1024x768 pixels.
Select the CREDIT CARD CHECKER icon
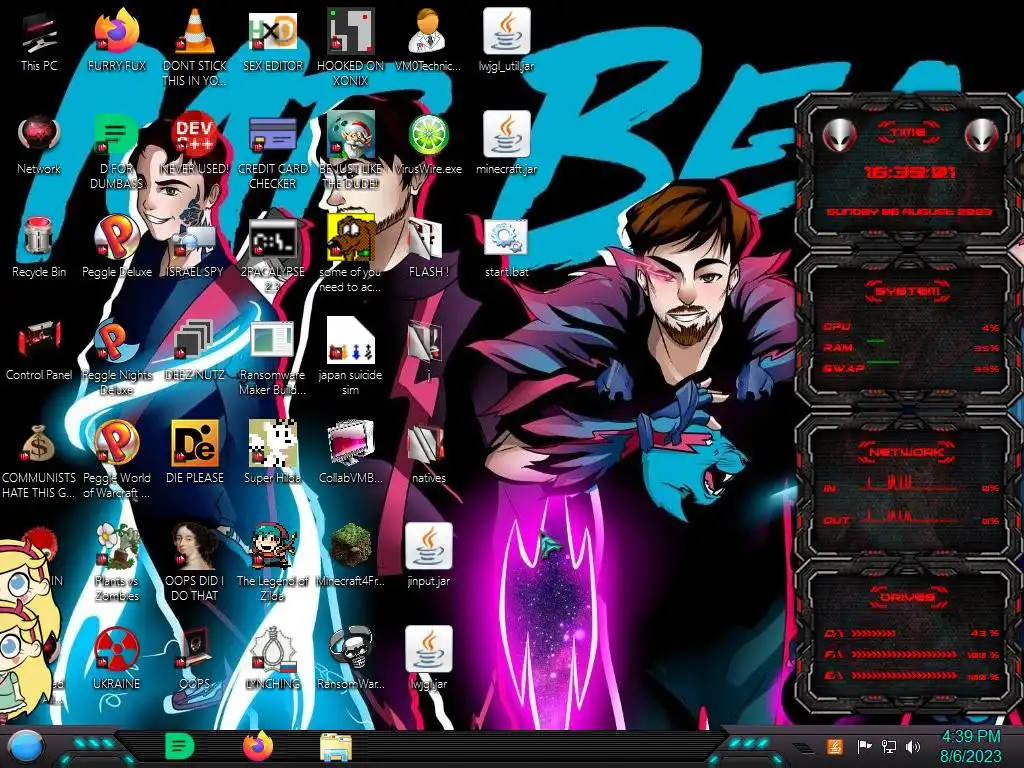coord(273,152)
